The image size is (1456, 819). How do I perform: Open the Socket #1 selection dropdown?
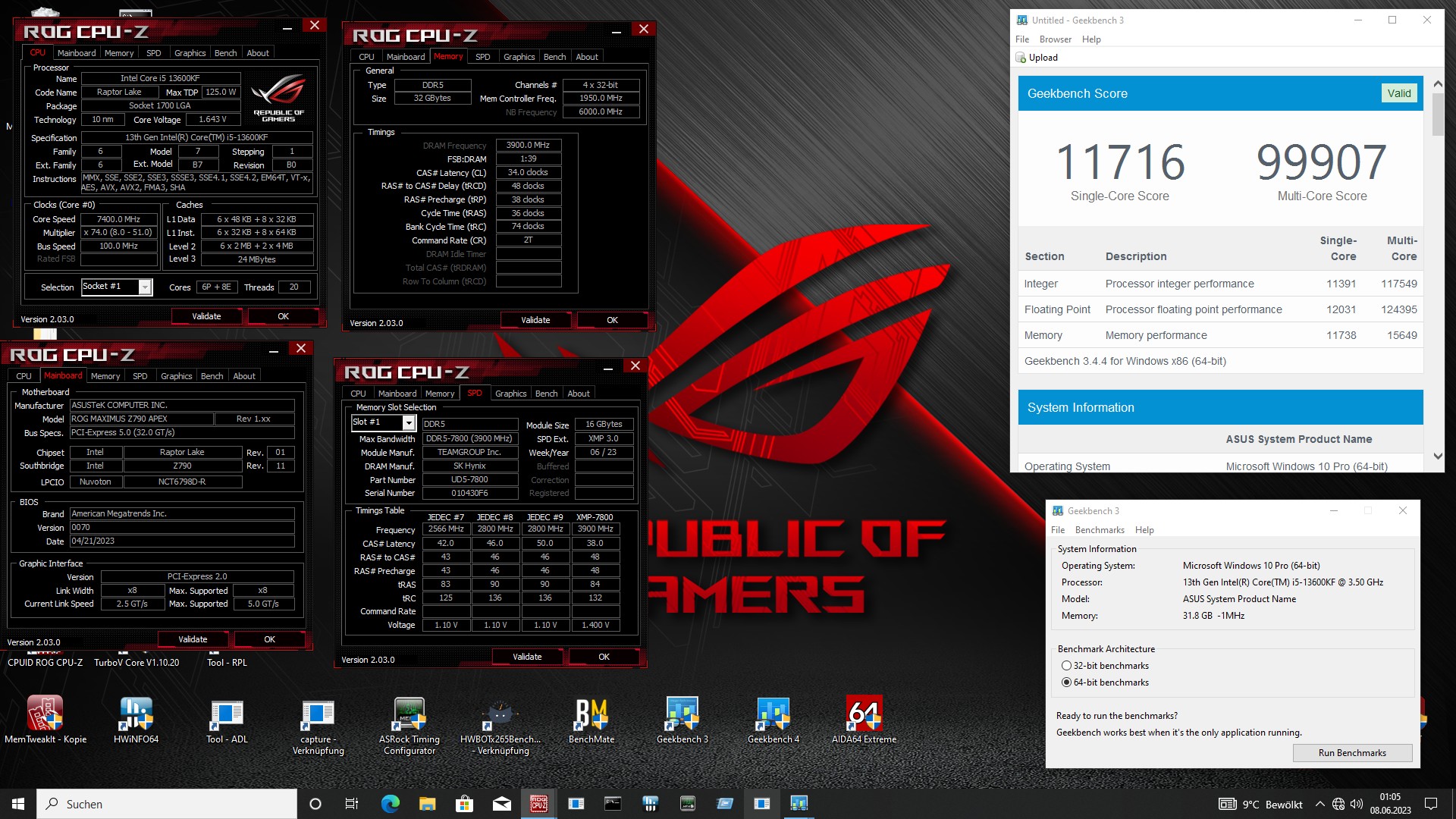coord(145,287)
